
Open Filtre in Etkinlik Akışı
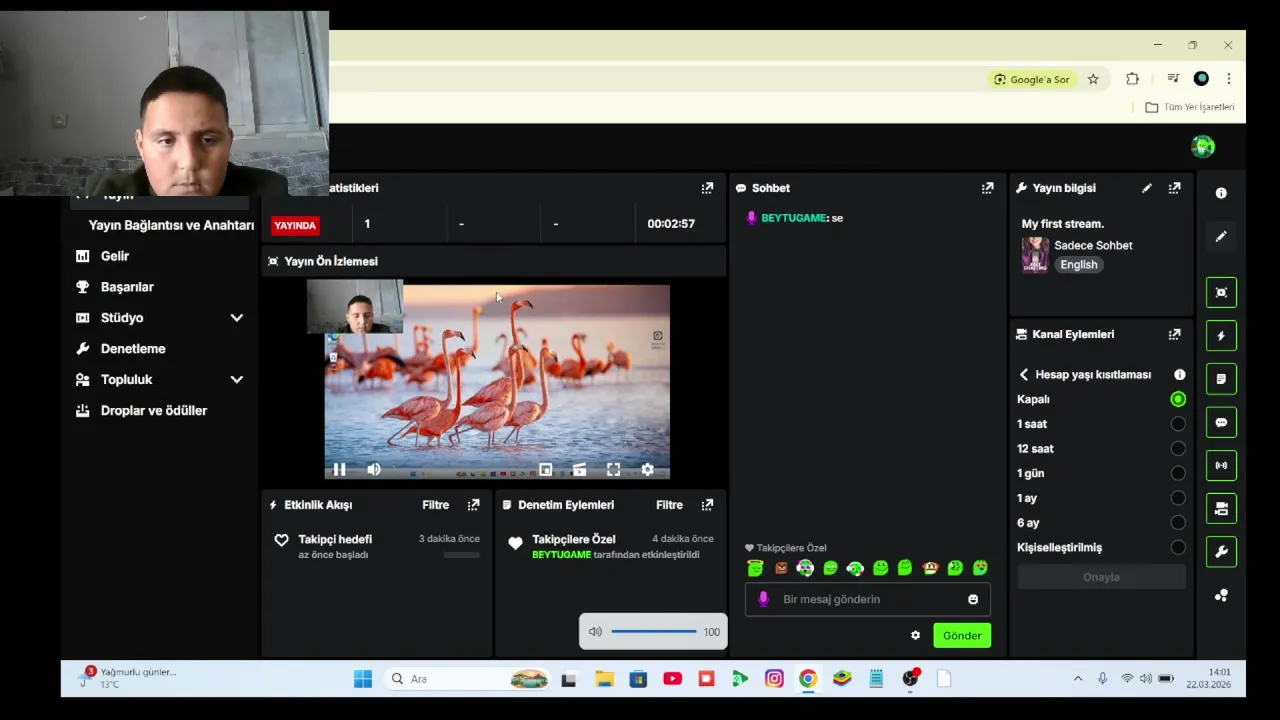pos(435,505)
